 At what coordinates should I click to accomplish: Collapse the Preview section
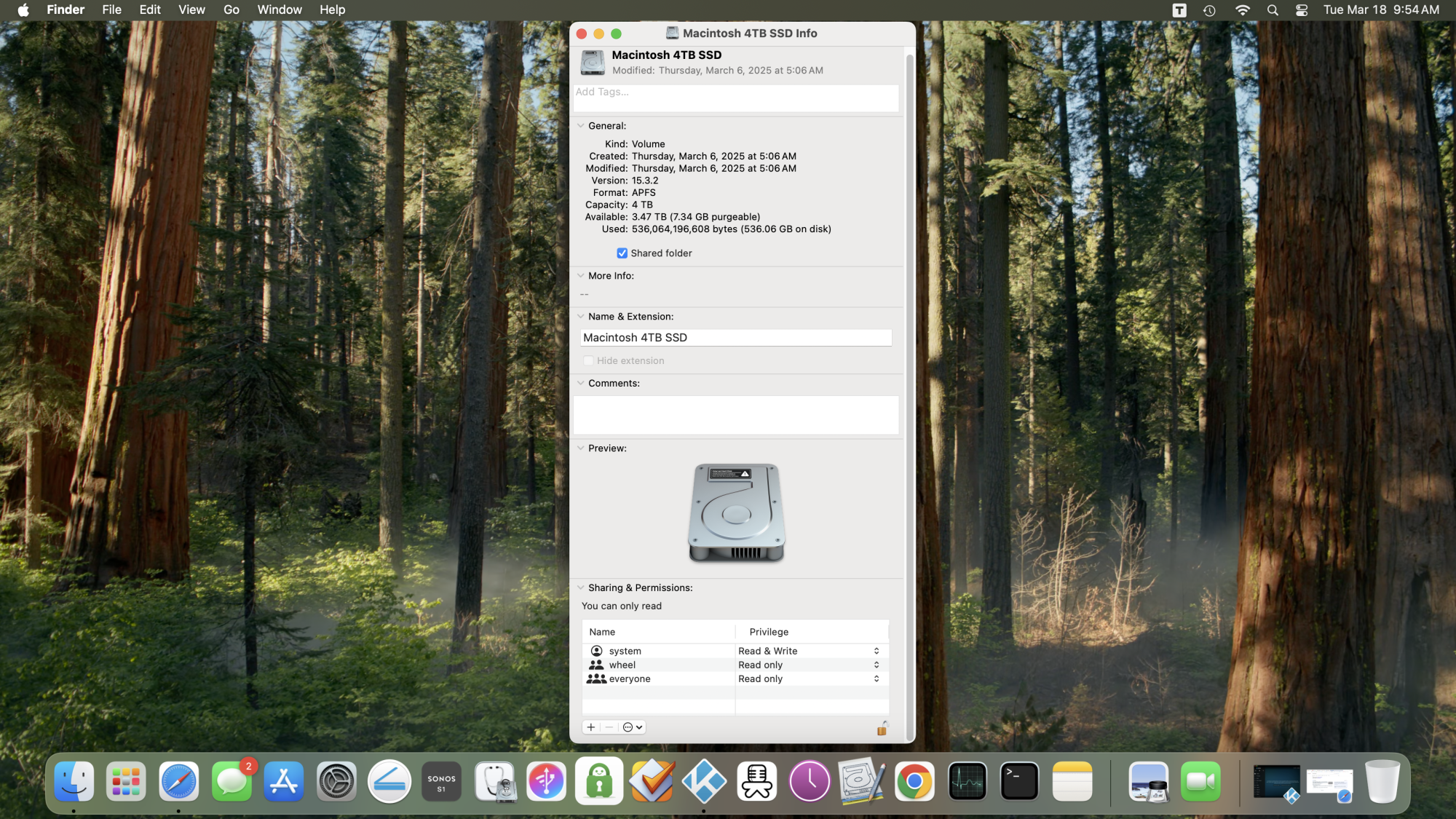581,448
